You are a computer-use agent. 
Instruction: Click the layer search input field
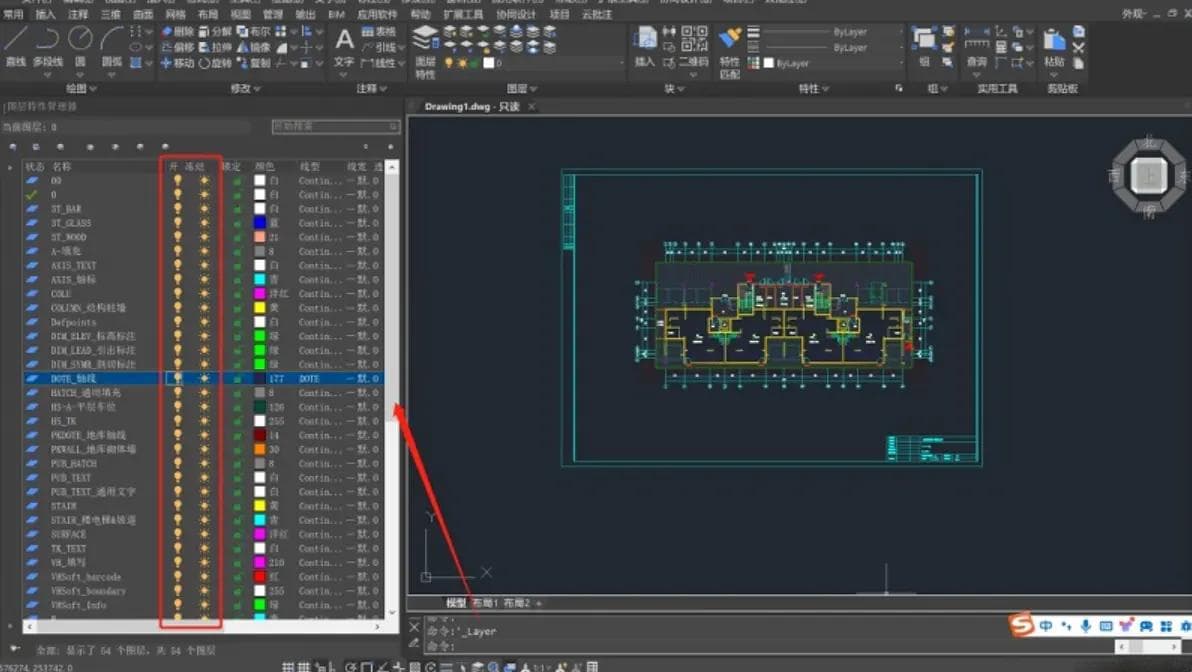(x=335, y=126)
